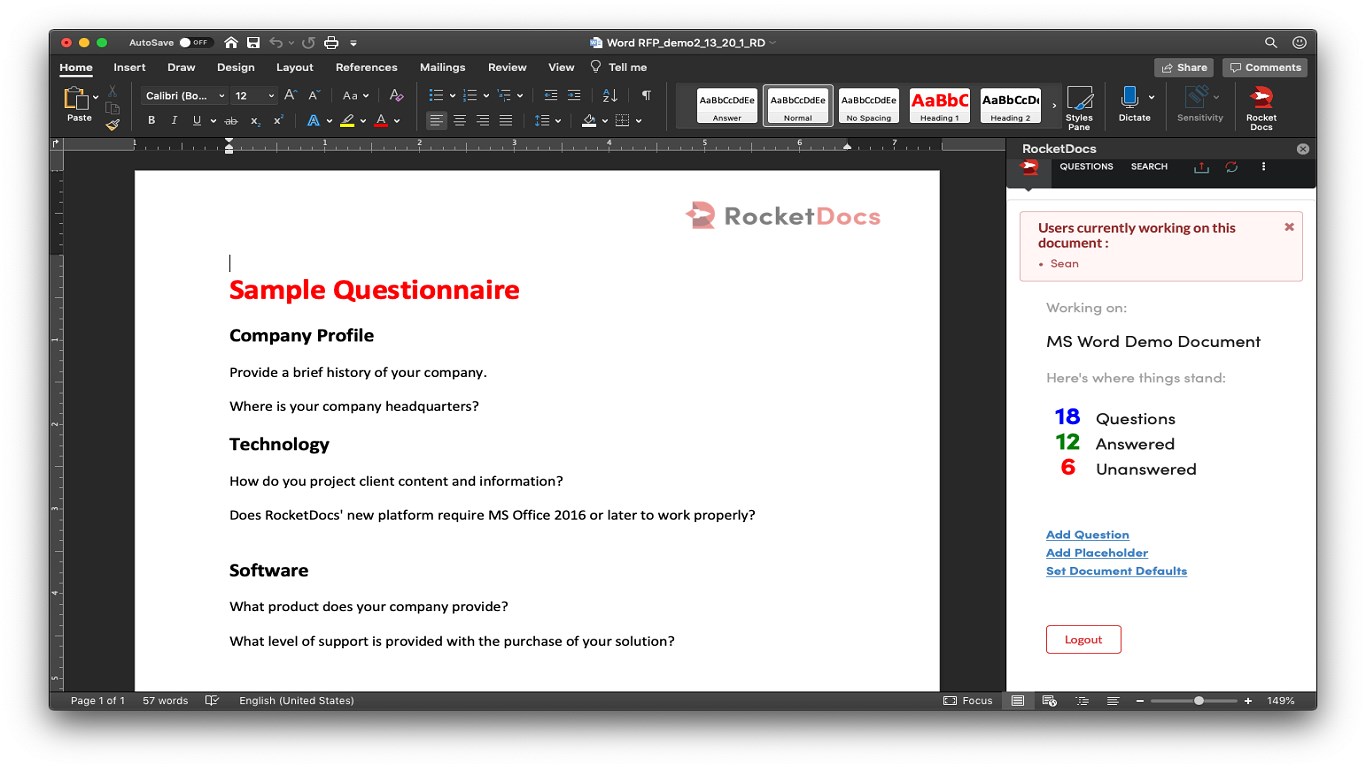This screenshot has width=1366, height=768.
Task: Switch to the Layout tab
Action: (295, 68)
